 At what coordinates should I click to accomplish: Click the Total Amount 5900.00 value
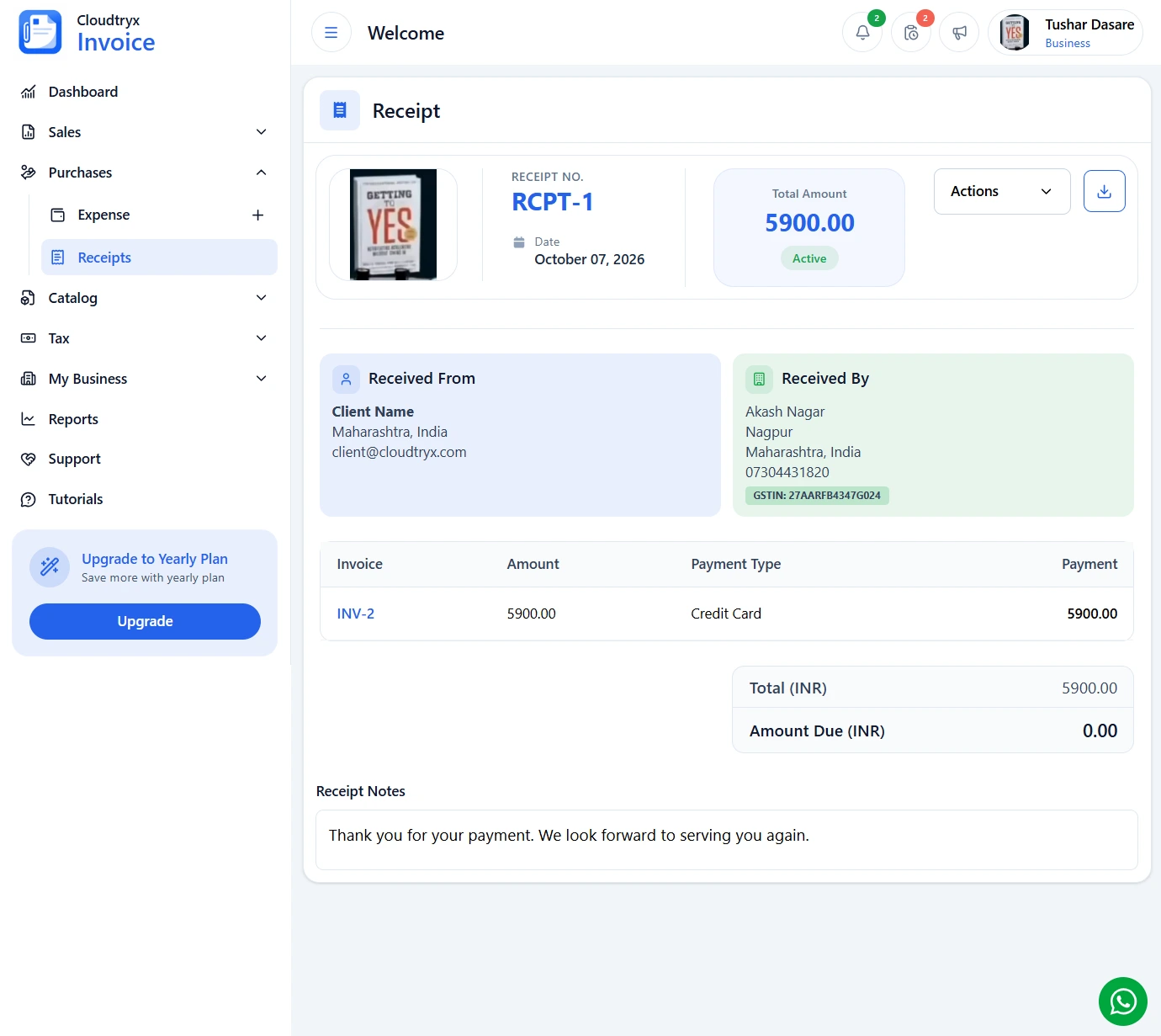810,223
